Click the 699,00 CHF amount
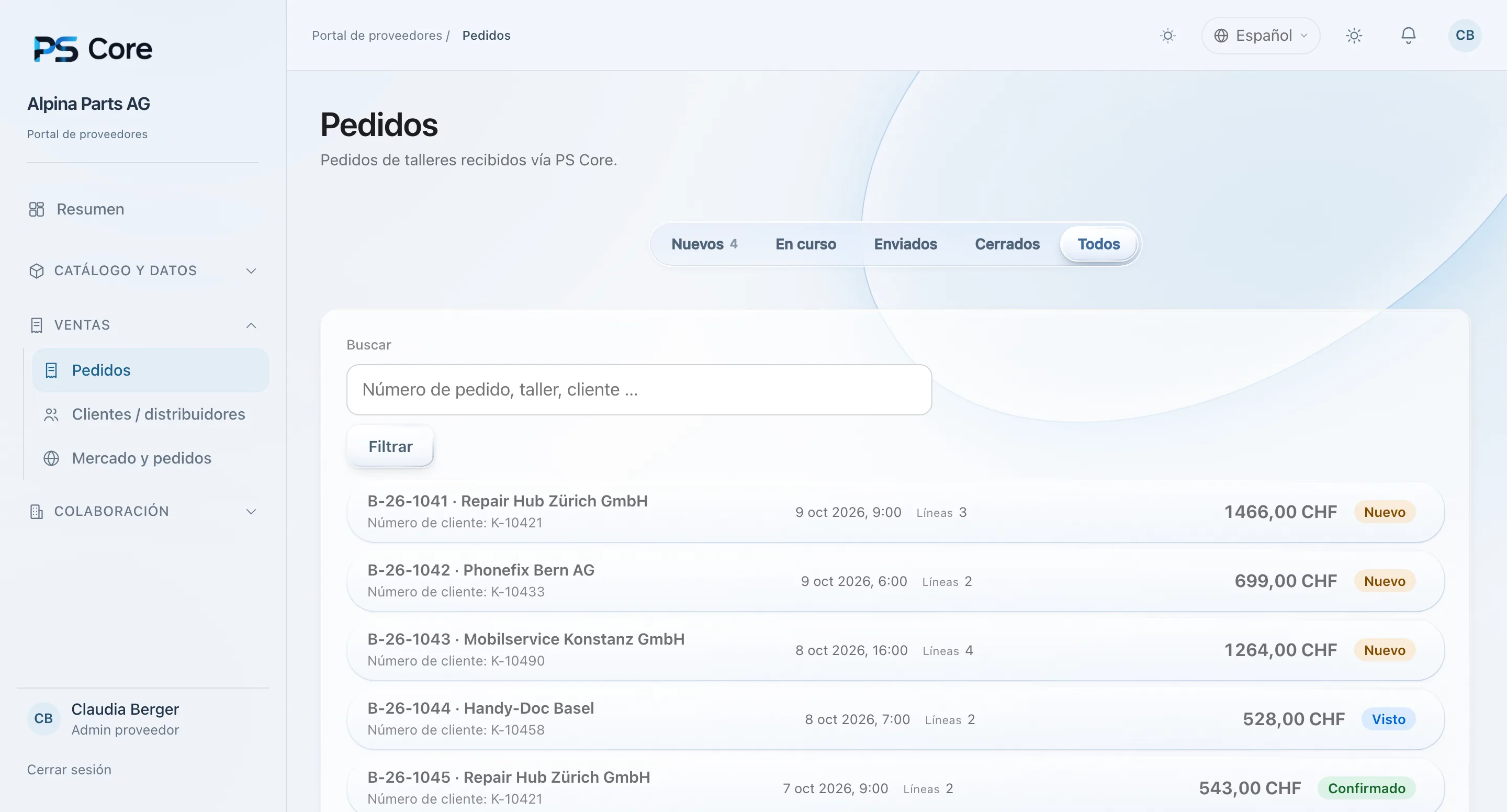Image resolution: width=1507 pixels, height=812 pixels. click(x=1285, y=581)
